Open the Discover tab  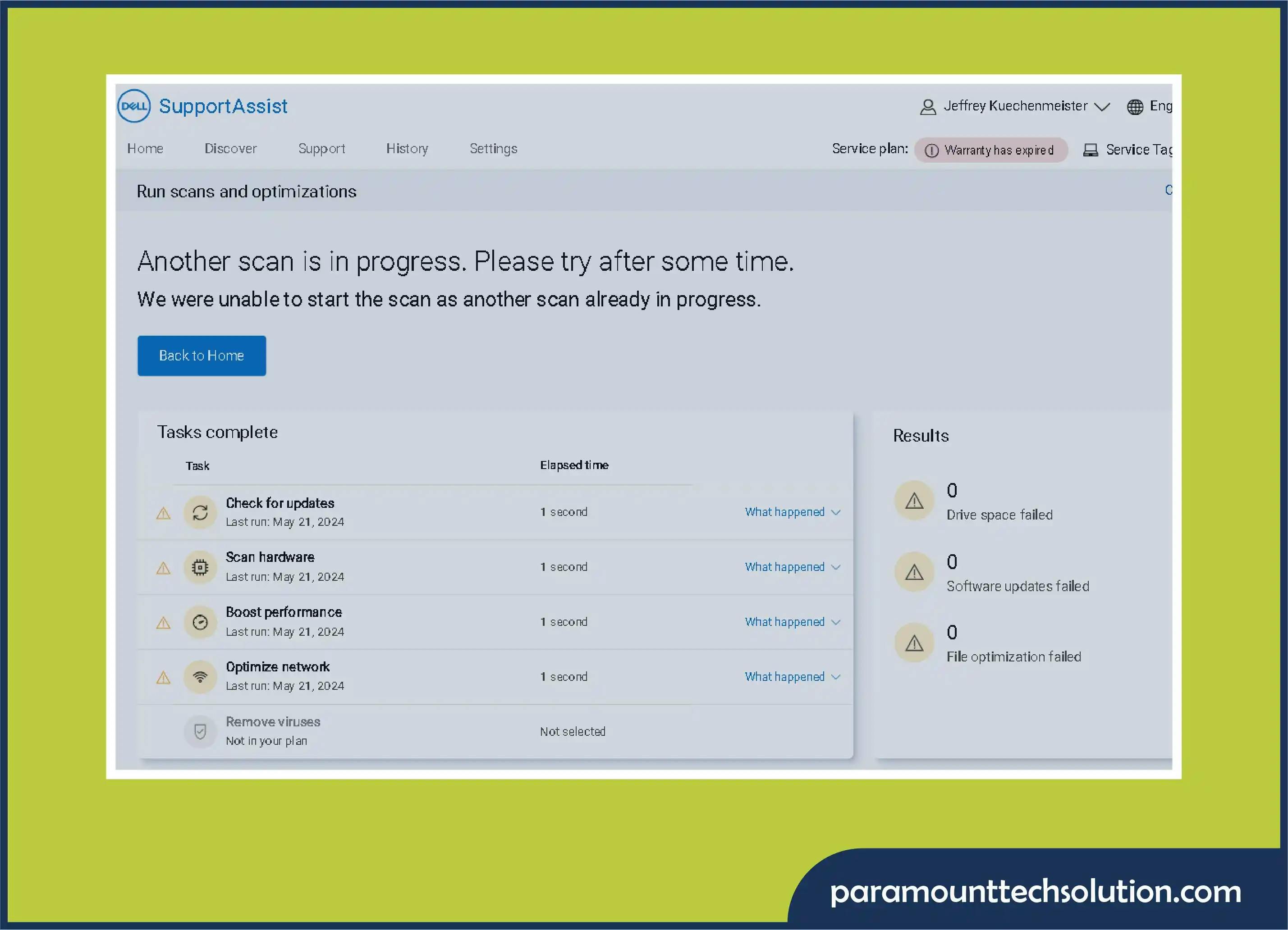tap(230, 149)
